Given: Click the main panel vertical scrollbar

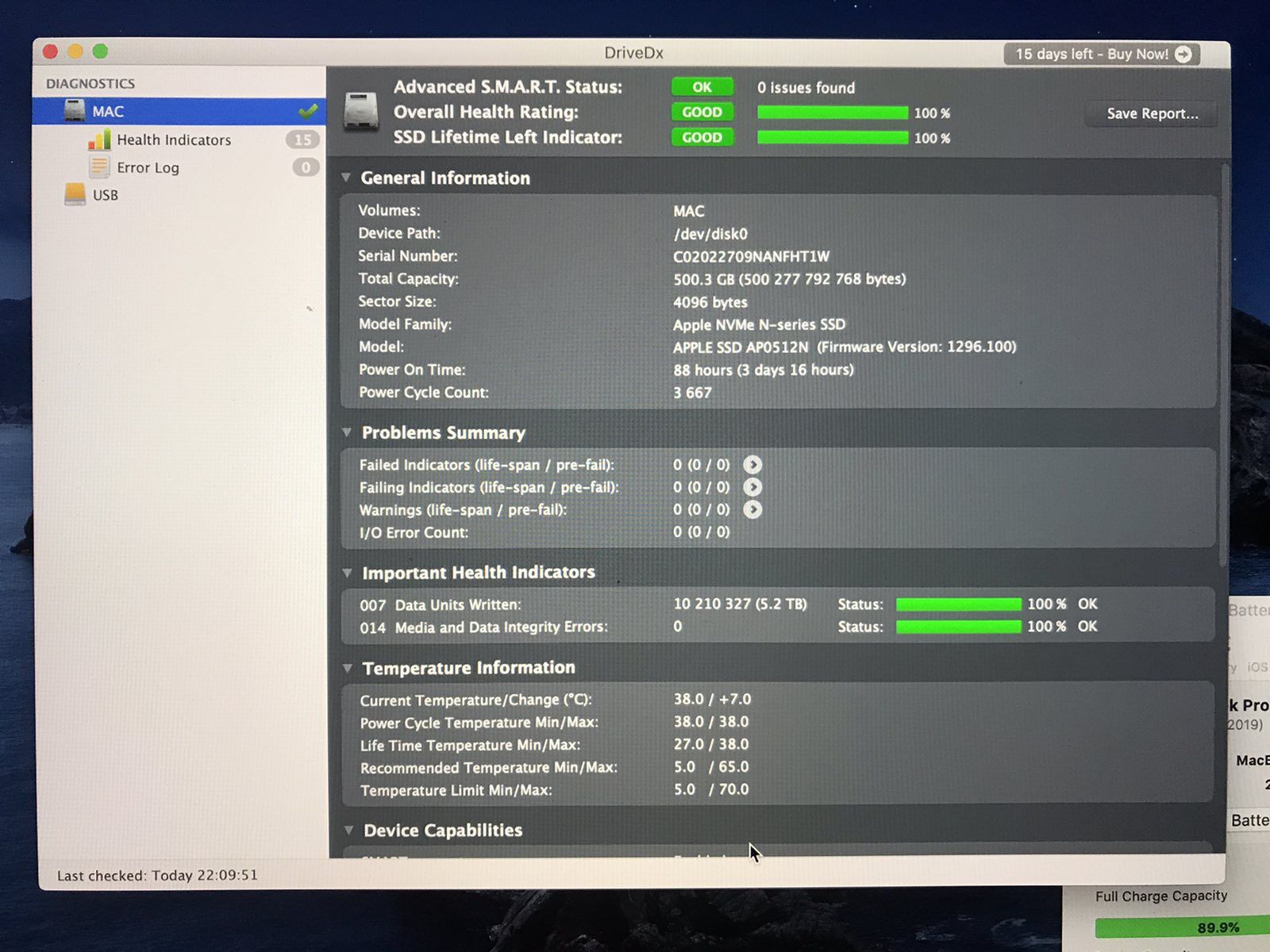Looking at the screenshot, I should click(x=1225, y=365).
